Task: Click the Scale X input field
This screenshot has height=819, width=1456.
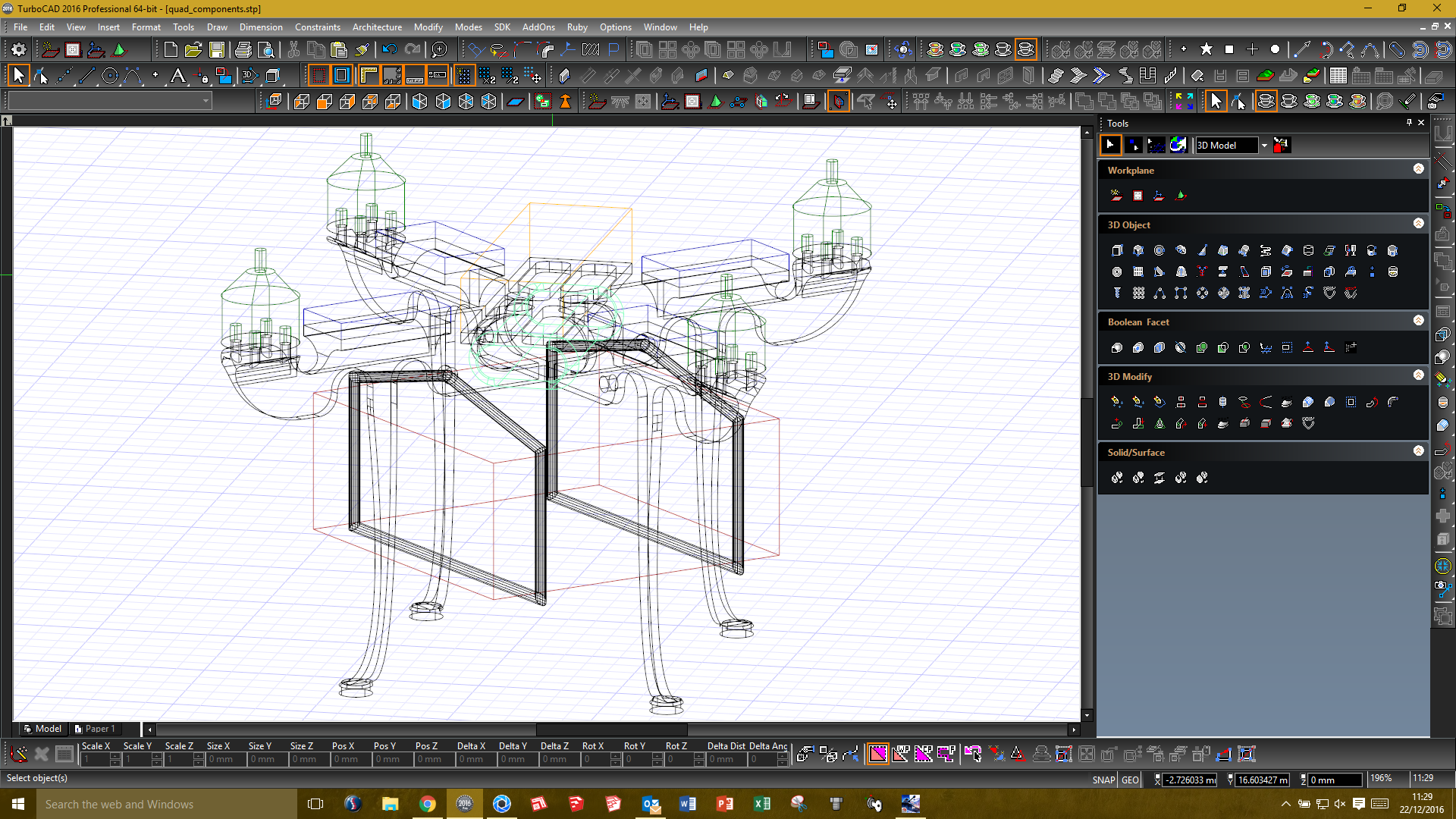Action: 96,759
